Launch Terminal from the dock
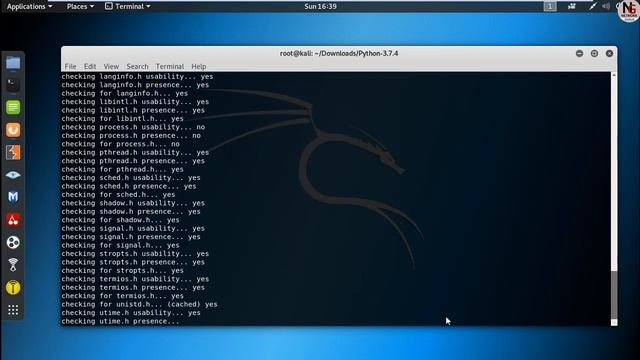 pos(13,85)
